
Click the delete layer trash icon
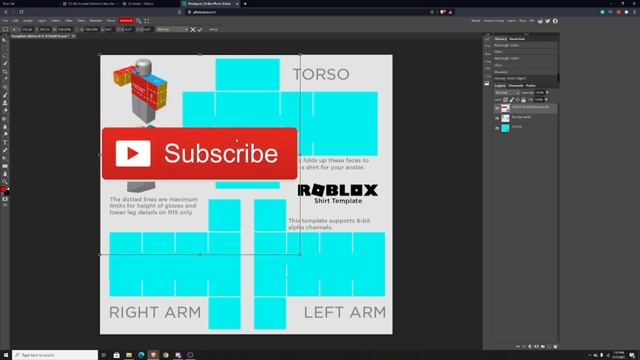click(x=555, y=346)
